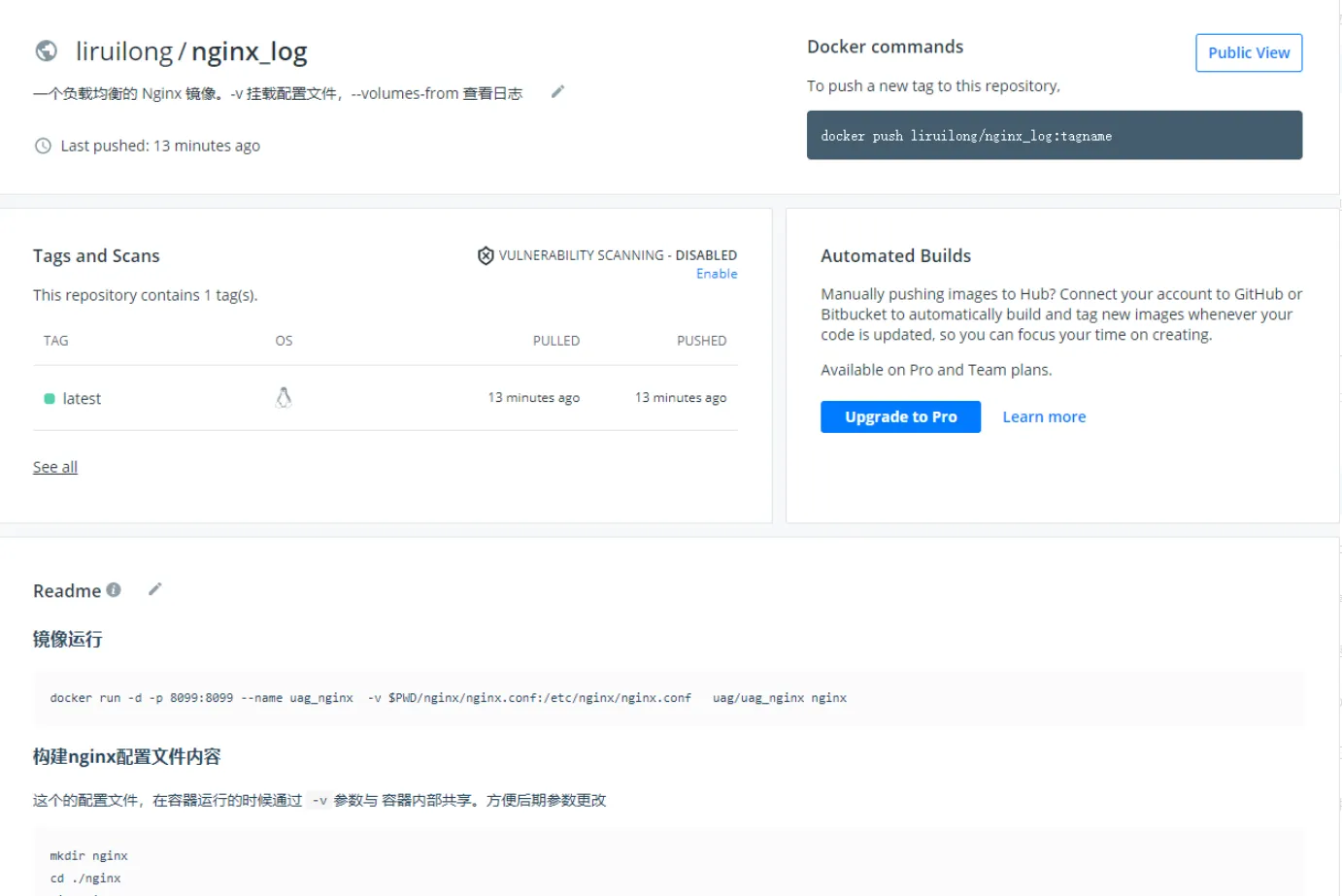This screenshot has height=896, width=1342.
Task: Click the inline '-v' code snippet
Action: click(x=319, y=801)
